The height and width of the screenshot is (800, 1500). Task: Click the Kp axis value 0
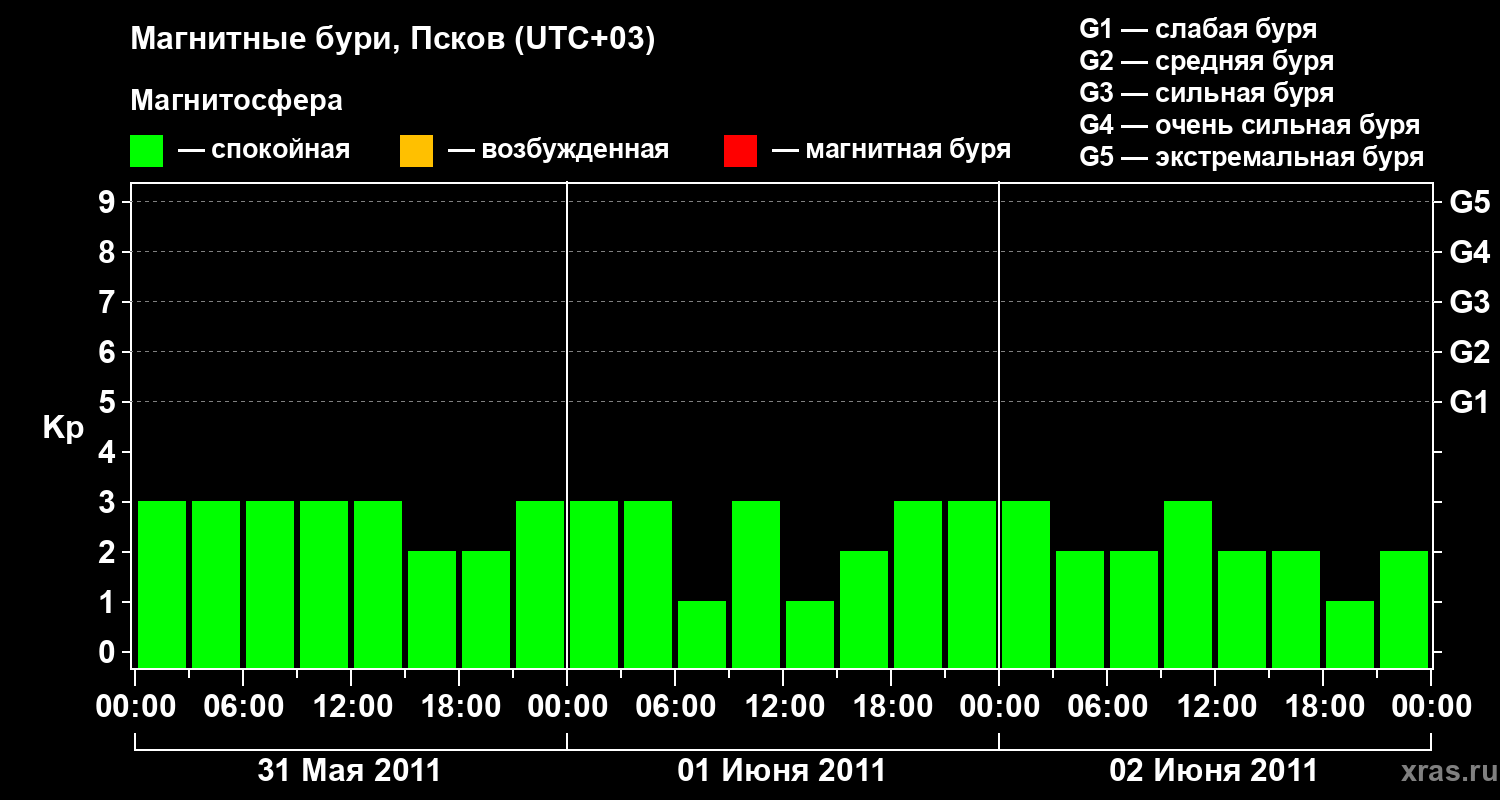(108, 652)
